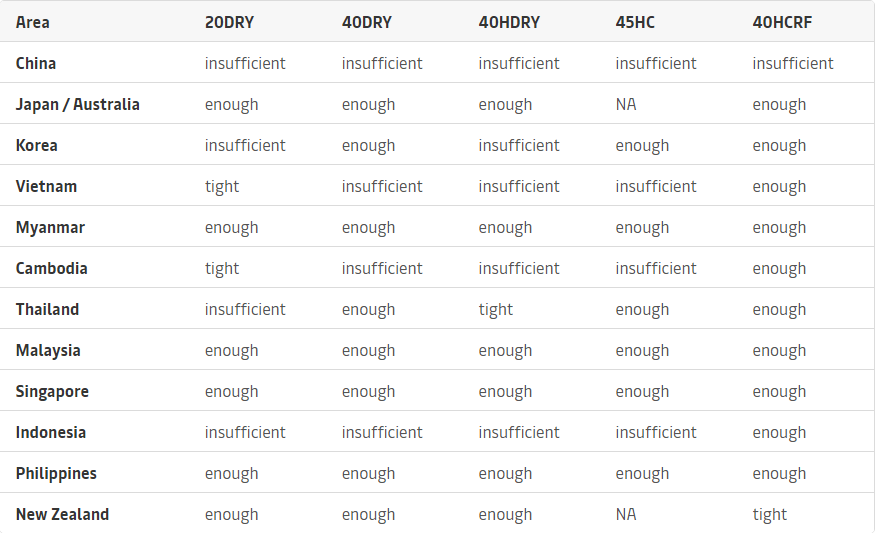Screen dimensions: 875x533
Task: Select the Indonesia row label
Action: pyautogui.click(x=51, y=432)
